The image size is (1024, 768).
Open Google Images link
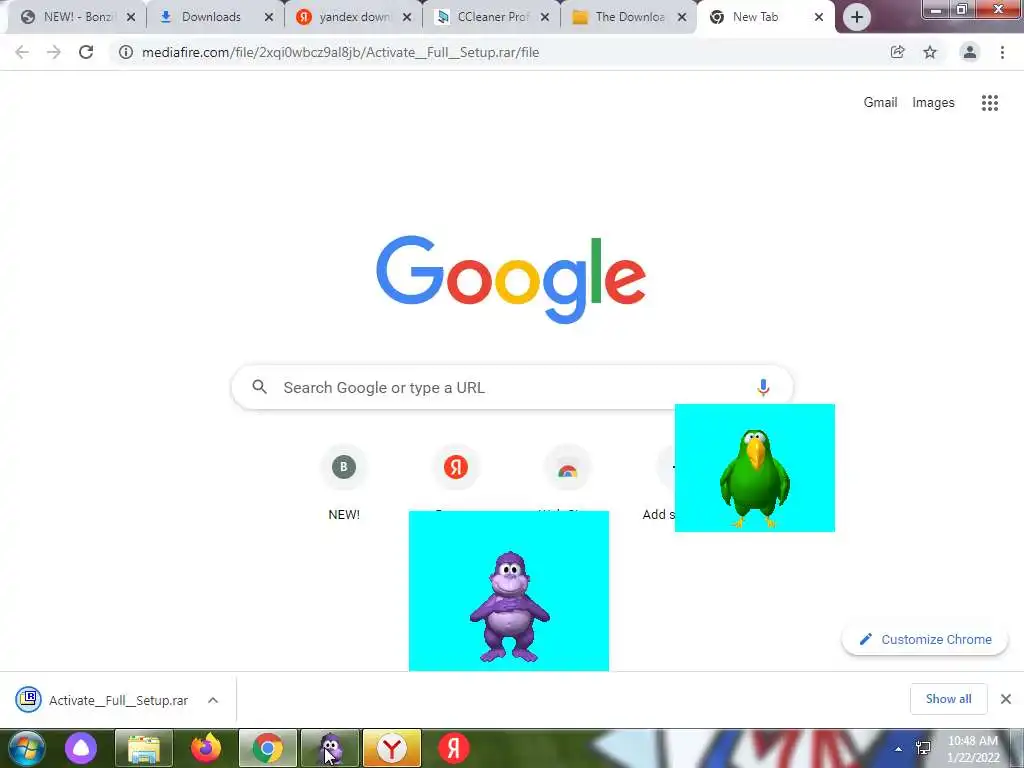933,103
